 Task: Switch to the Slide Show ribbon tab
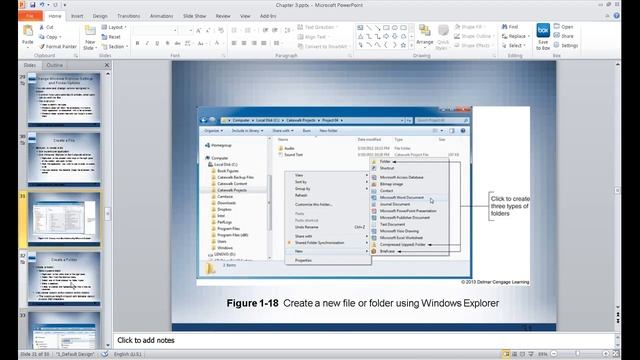(194, 16)
